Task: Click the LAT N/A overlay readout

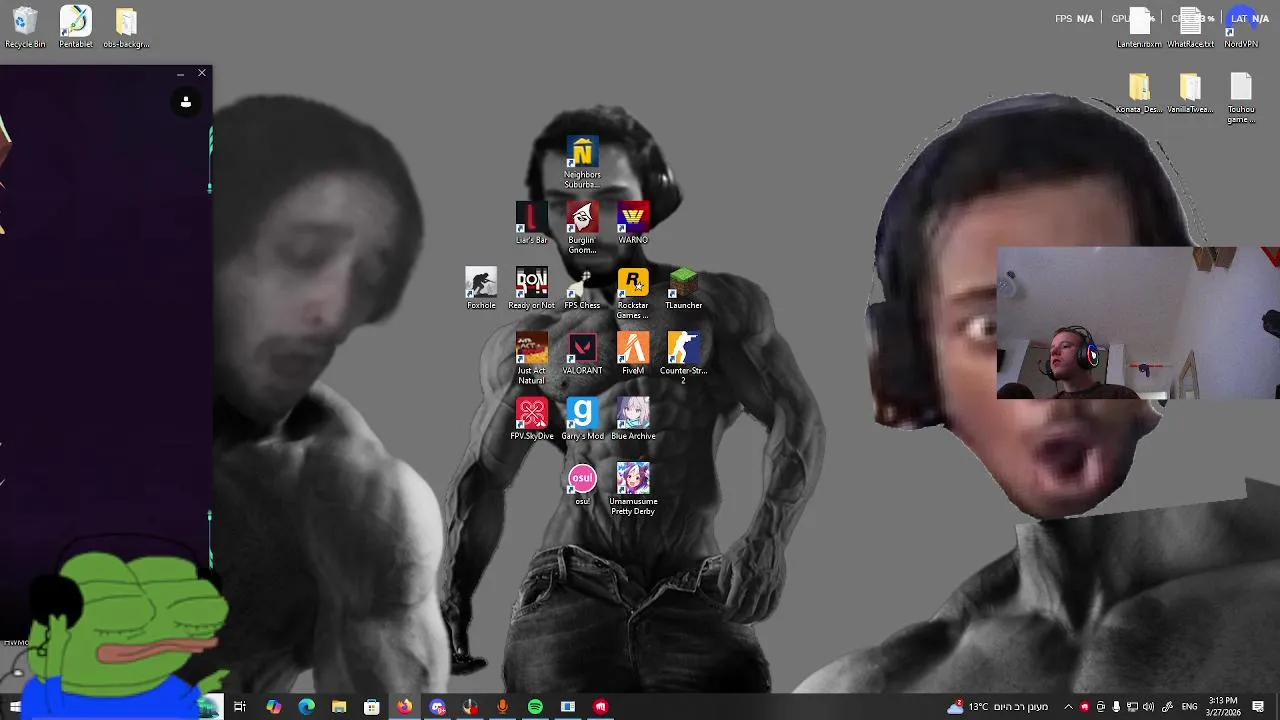Action: pyautogui.click(x=1250, y=18)
